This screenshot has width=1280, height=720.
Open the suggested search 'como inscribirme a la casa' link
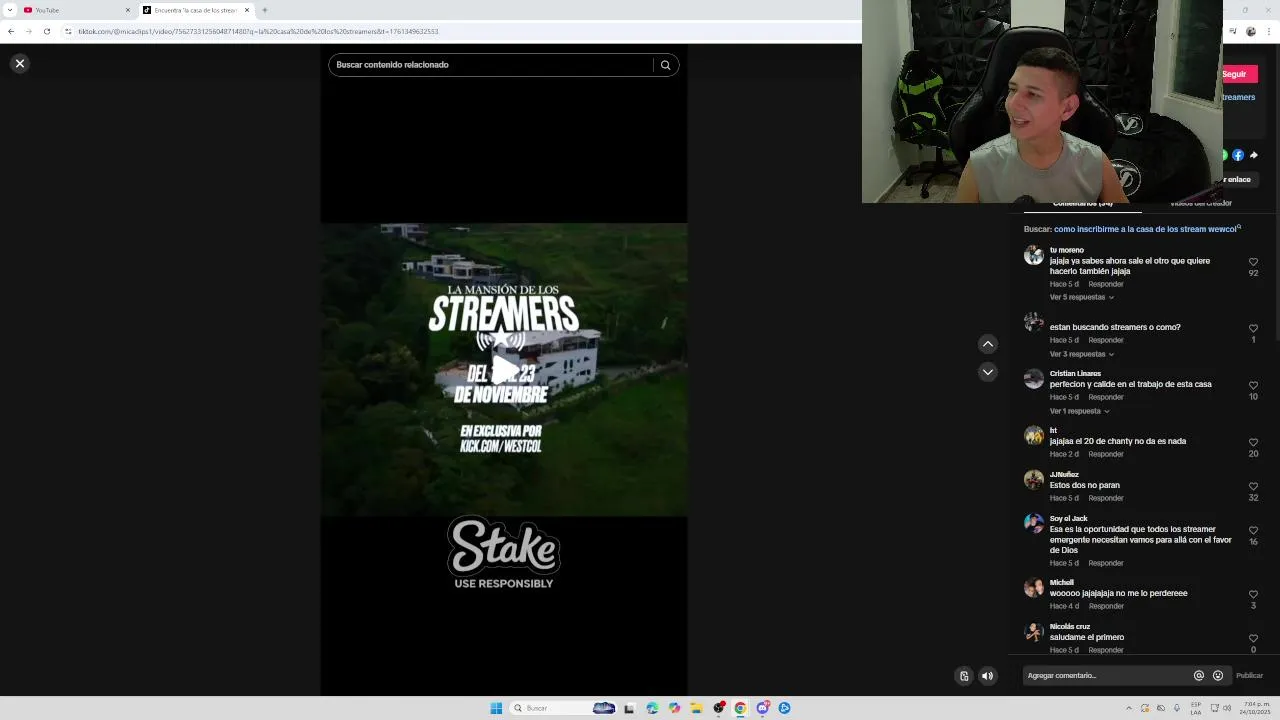pos(1145,229)
